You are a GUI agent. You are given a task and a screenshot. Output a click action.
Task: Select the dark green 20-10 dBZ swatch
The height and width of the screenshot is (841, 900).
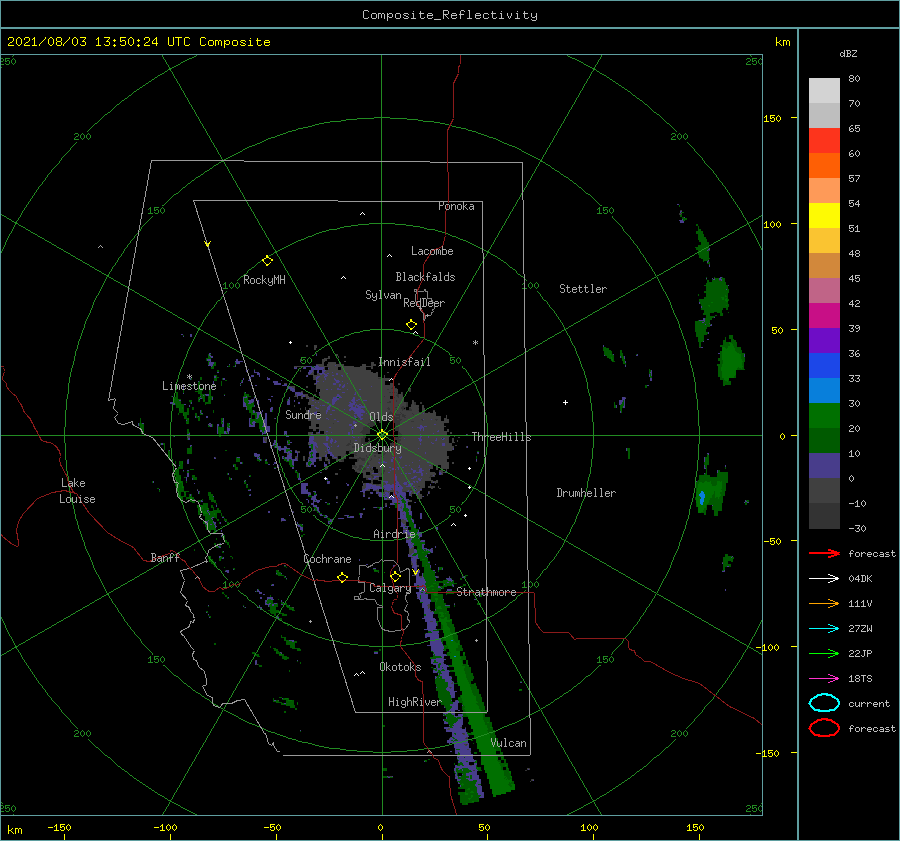(824, 441)
